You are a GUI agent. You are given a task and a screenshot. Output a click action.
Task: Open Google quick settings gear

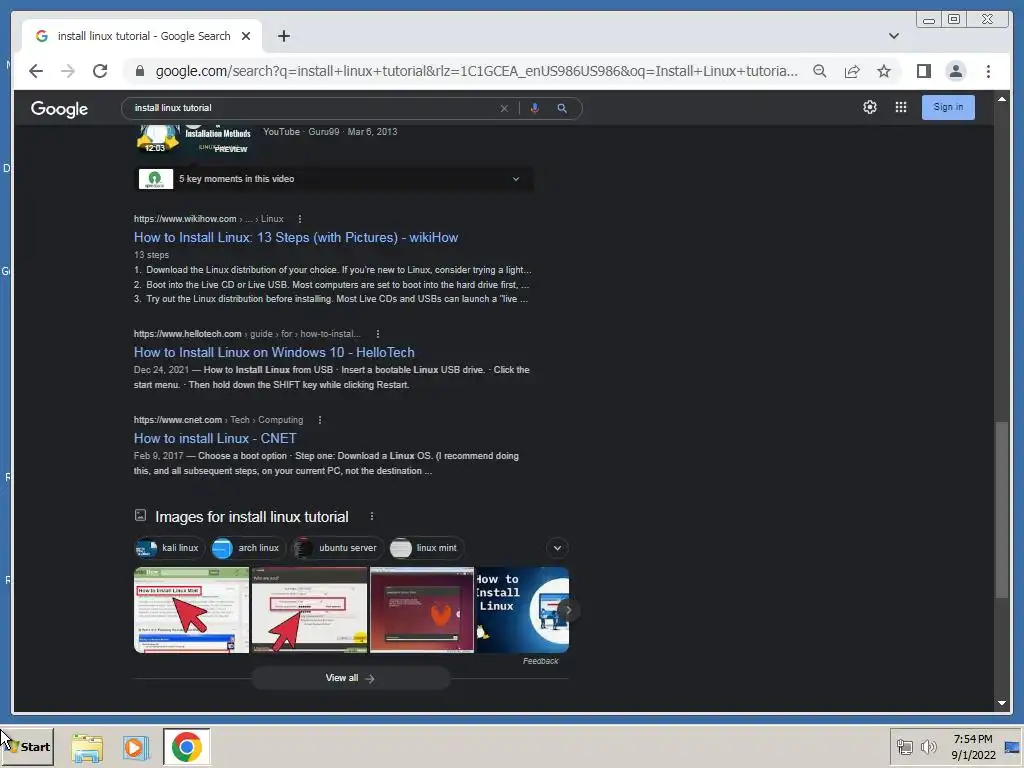click(x=869, y=107)
